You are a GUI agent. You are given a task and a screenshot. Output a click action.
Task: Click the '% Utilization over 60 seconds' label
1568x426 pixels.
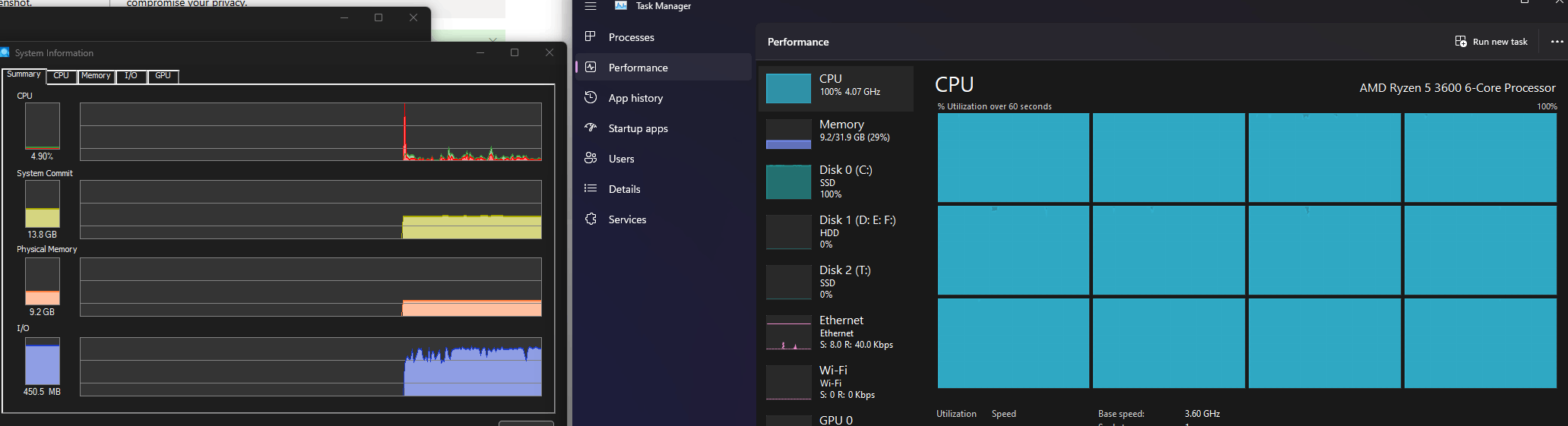994,106
